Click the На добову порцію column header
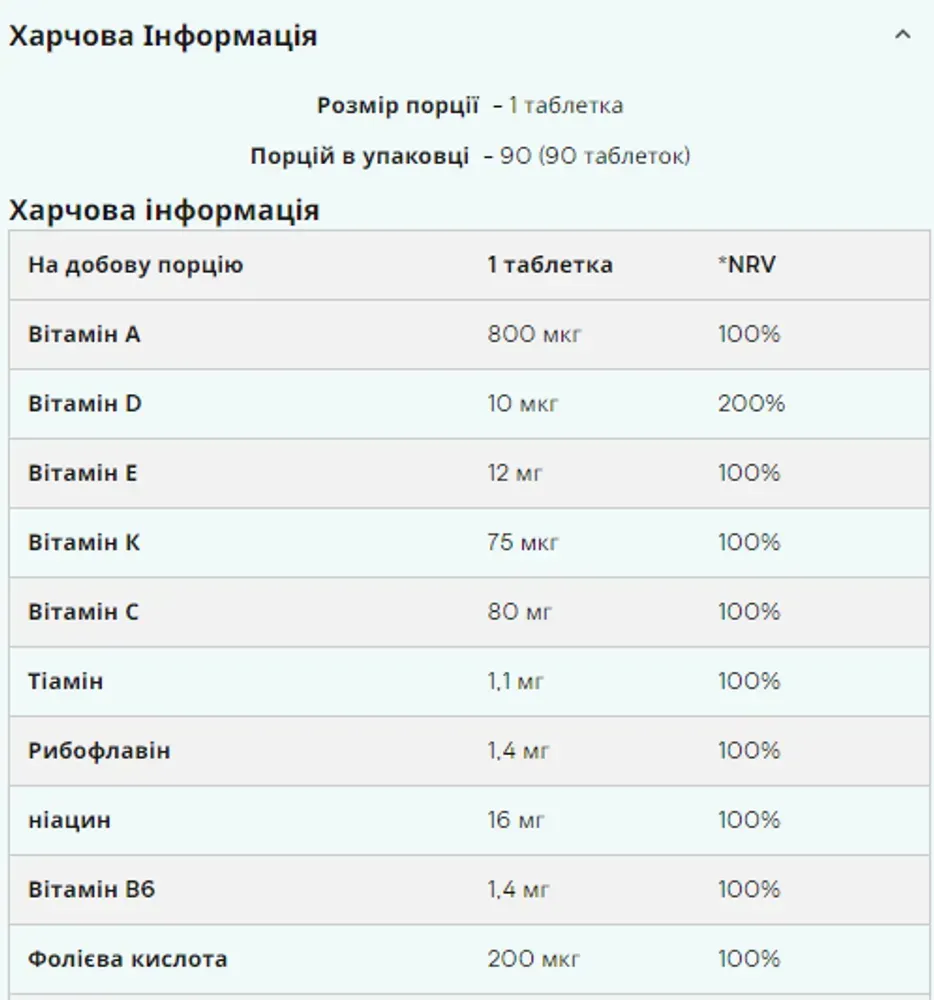Viewport: 934px width, 1000px height. click(x=136, y=265)
